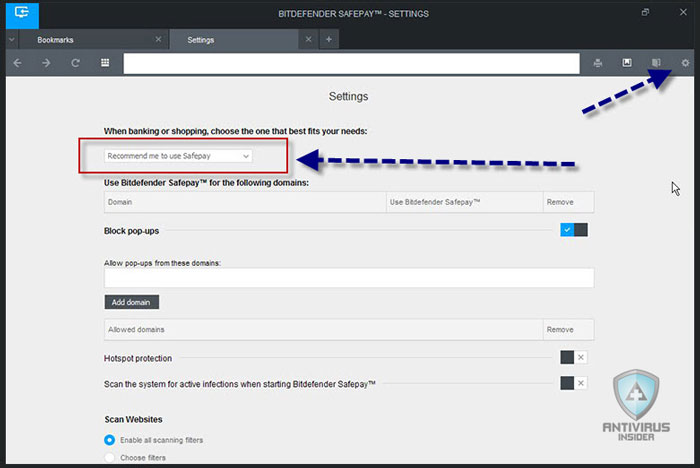Open the 'Recommend me to use Safepay' dropdown
700x468 pixels.
point(178,156)
